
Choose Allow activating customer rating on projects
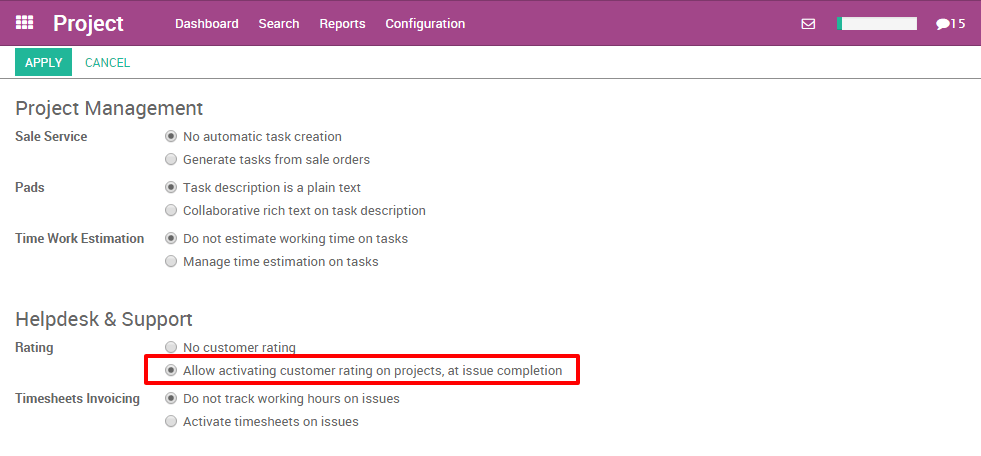(x=171, y=371)
